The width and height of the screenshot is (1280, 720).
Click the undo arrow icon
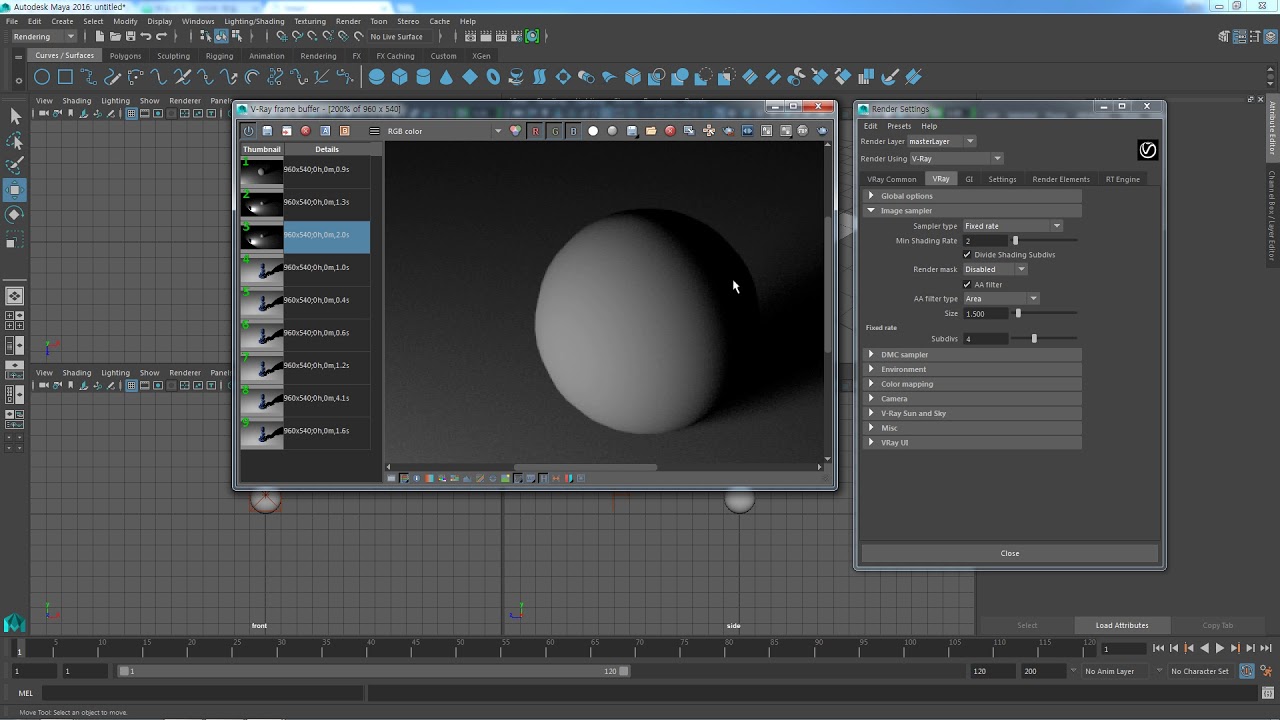click(x=146, y=36)
